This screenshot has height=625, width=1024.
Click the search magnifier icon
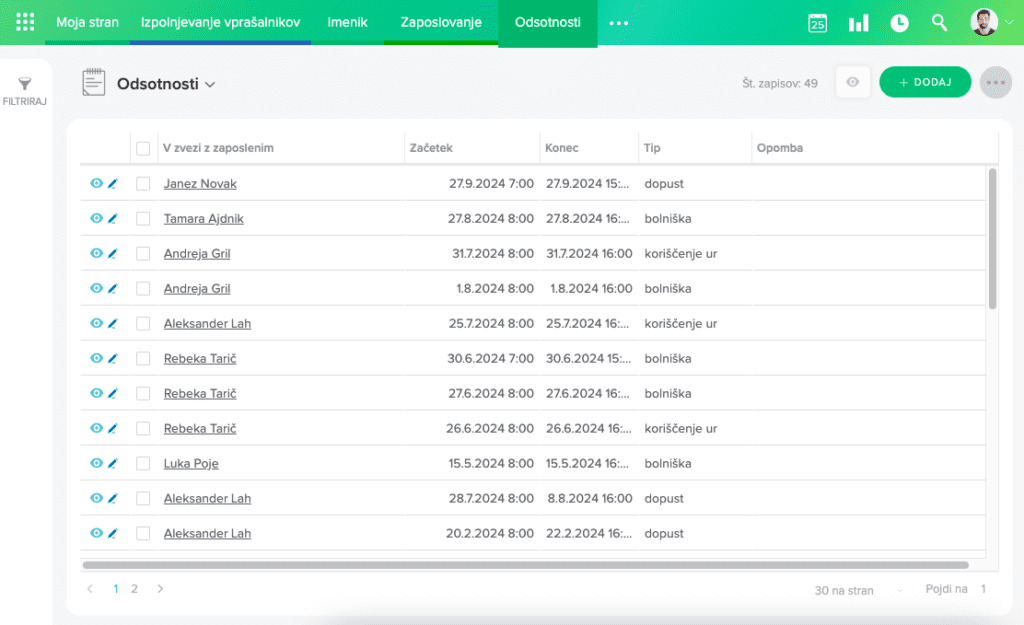pos(939,22)
